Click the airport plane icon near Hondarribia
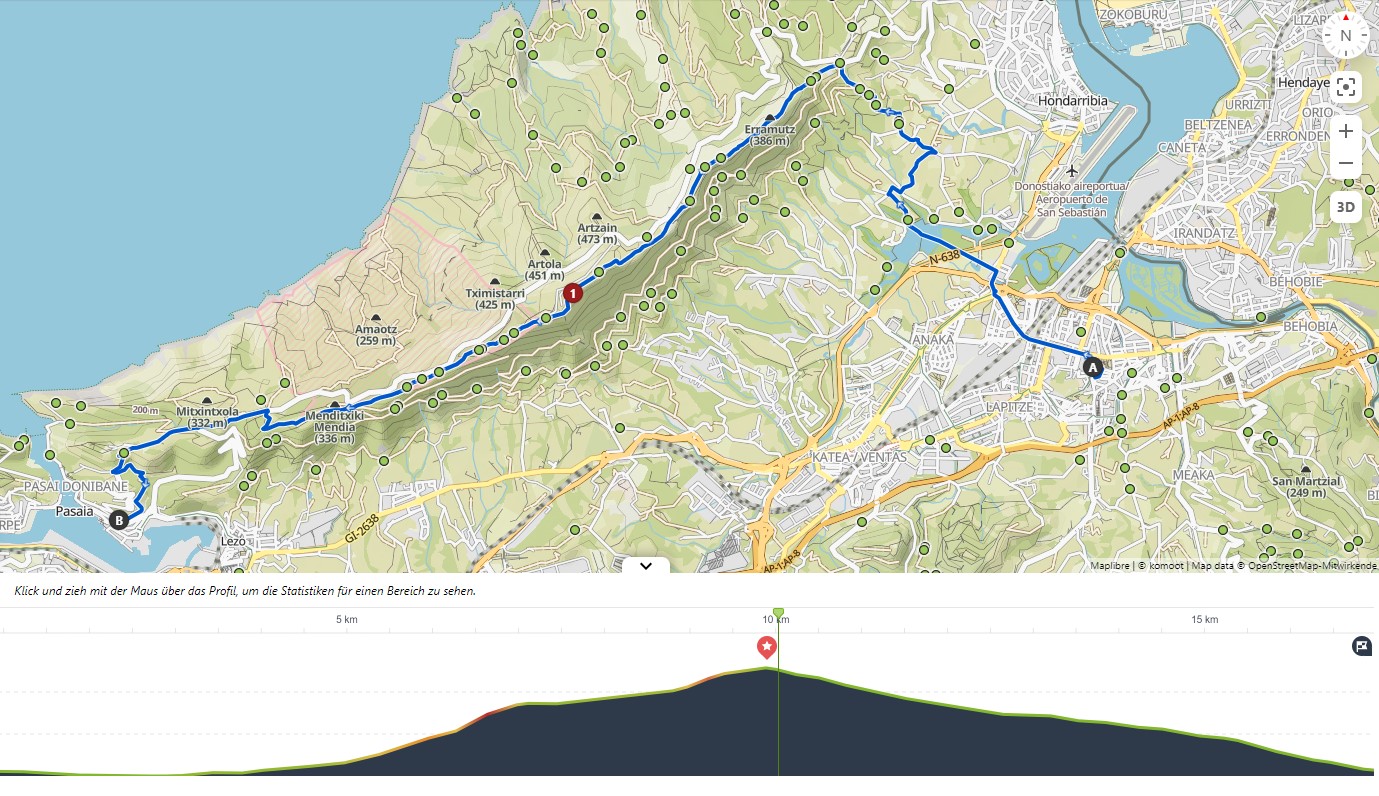Image resolution: width=1379 pixels, height=796 pixels. (1072, 171)
